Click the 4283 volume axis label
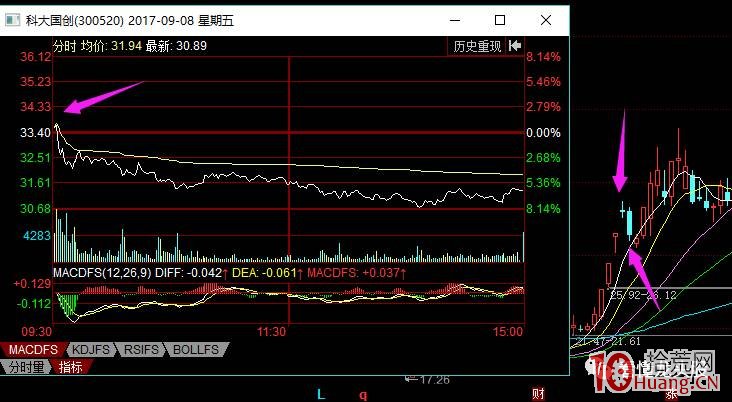The height and width of the screenshot is (402, 732). click(x=37, y=235)
